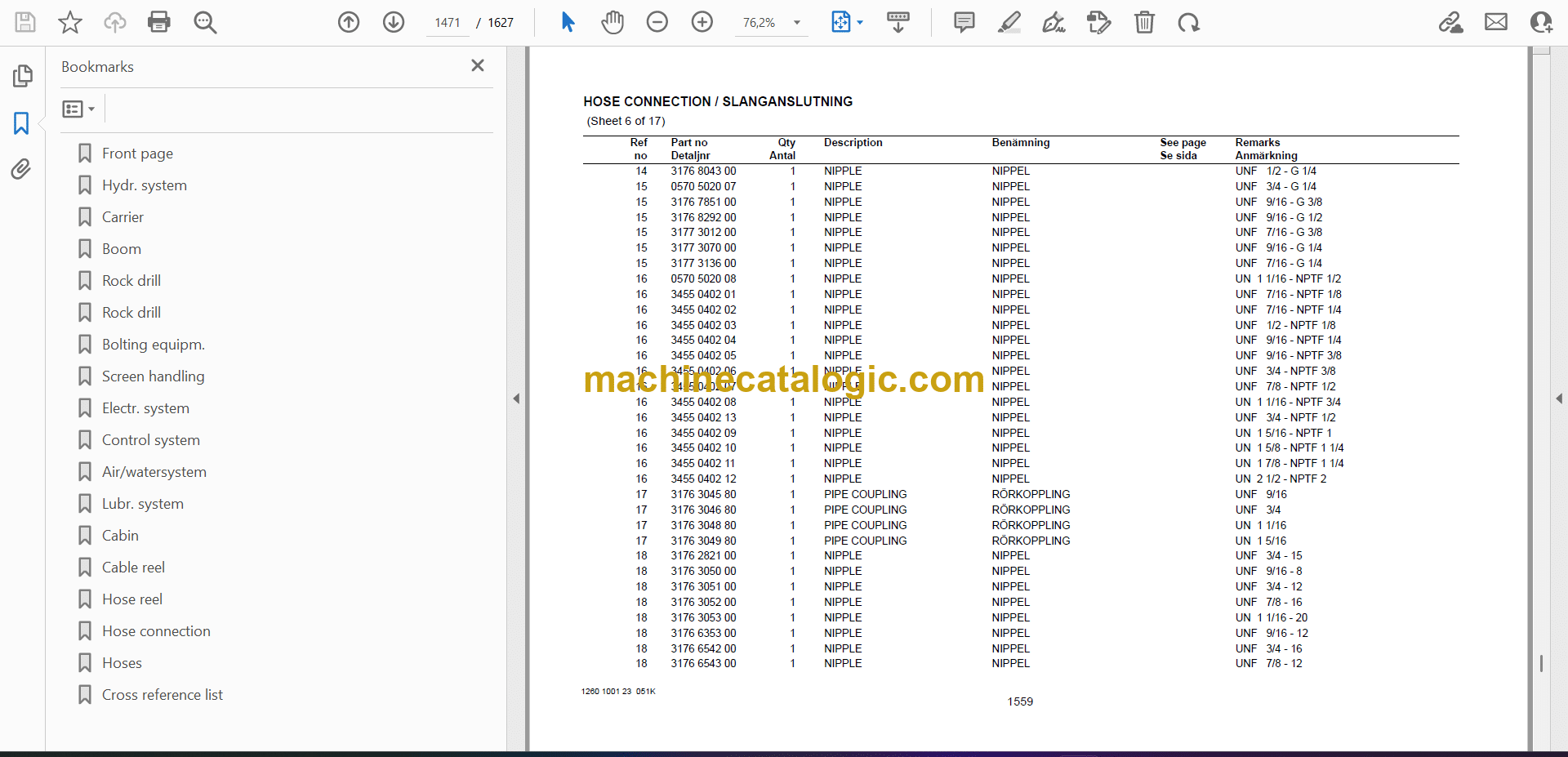The image size is (1568, 757).
Task: Click part number 0570 5020 07
Action: click(x=703, y=187)
